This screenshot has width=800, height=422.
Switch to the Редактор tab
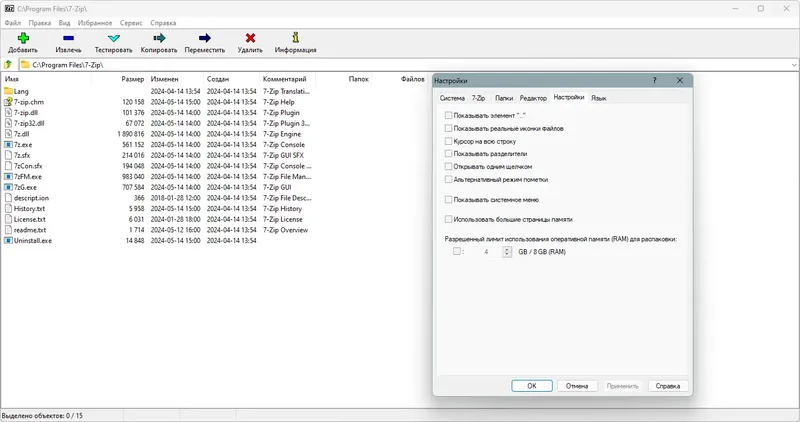[x=533, y=98]
